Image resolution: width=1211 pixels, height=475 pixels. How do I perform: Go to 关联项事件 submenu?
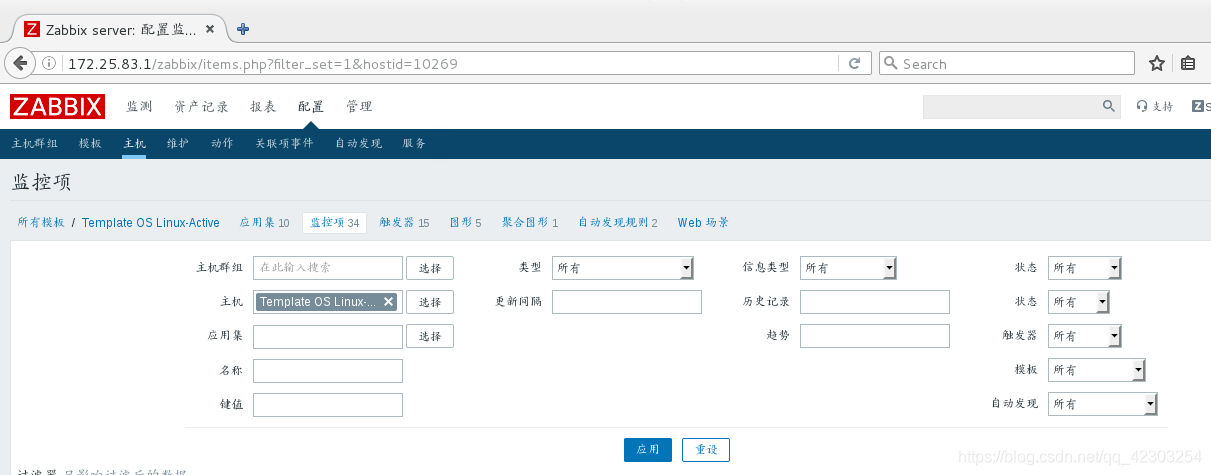coord(284,143)
